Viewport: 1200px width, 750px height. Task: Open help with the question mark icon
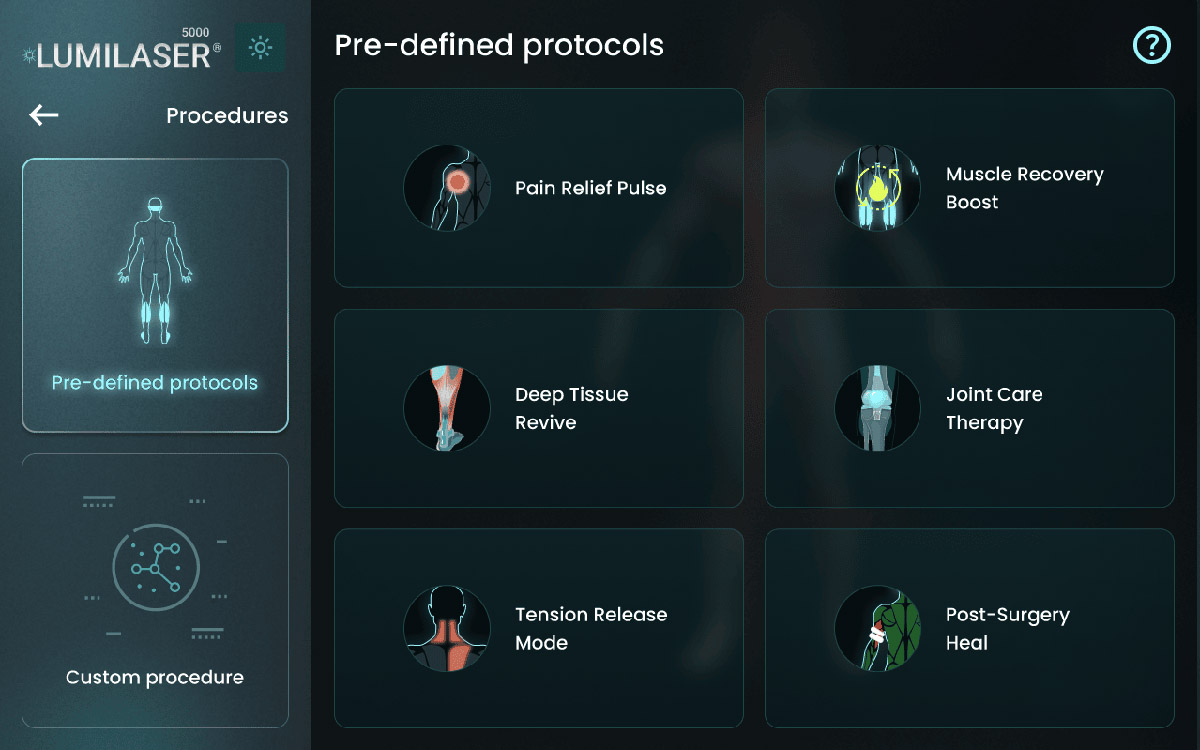[x=1151, y=45]
